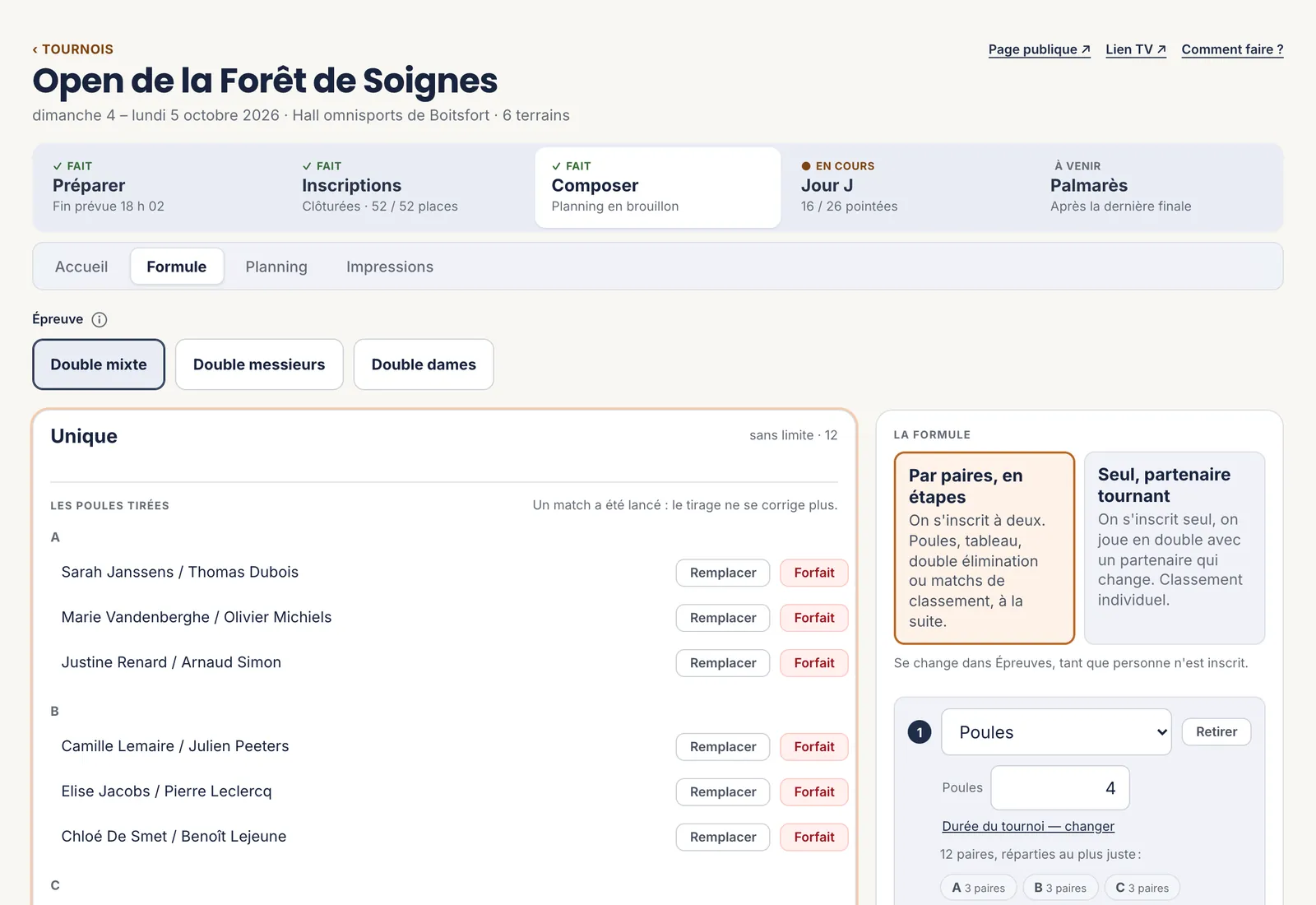
Task: Open the 'Durée du tournoi — changer' link
Action: (x=1028, y=826)
